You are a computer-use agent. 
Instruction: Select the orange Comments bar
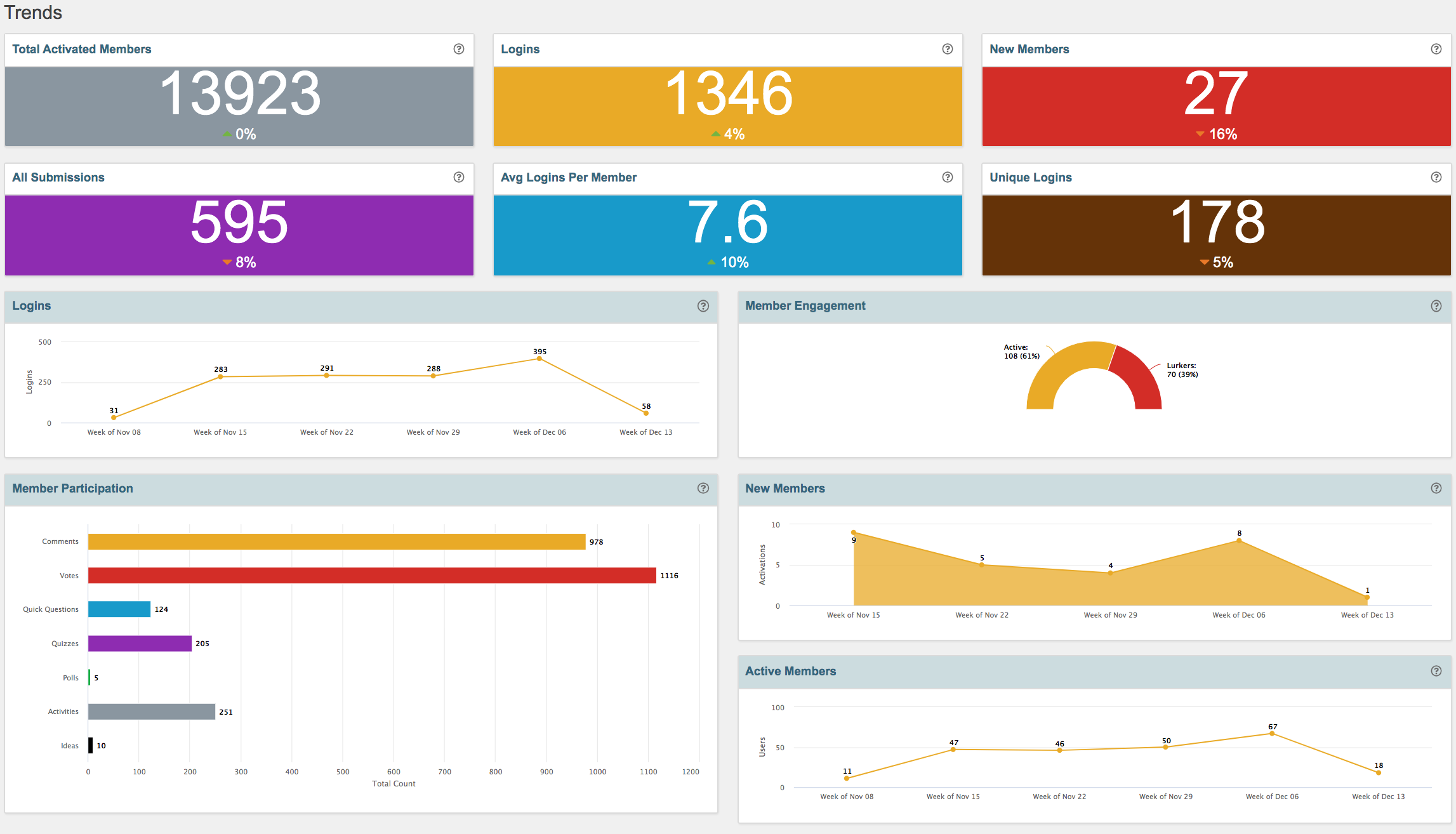pyautogui.click(x=336, y=541)
